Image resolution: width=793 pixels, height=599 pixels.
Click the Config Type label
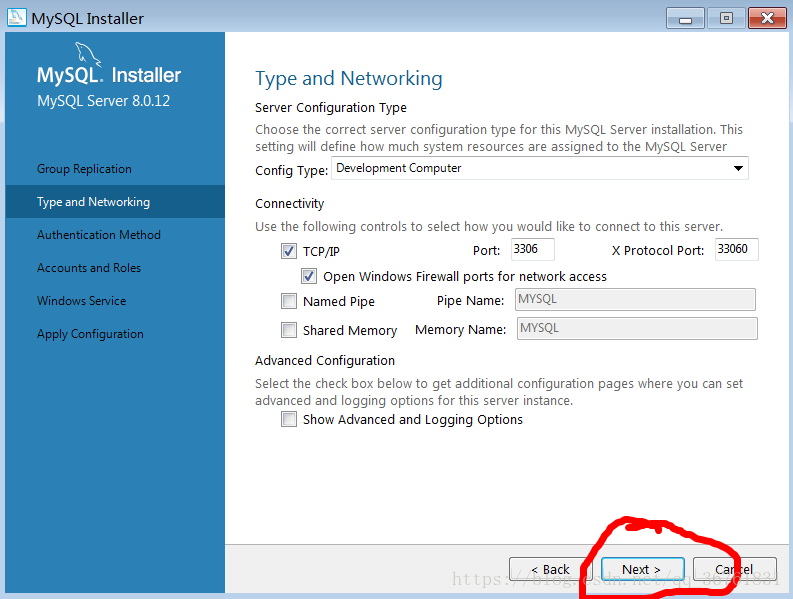(291, 170)
